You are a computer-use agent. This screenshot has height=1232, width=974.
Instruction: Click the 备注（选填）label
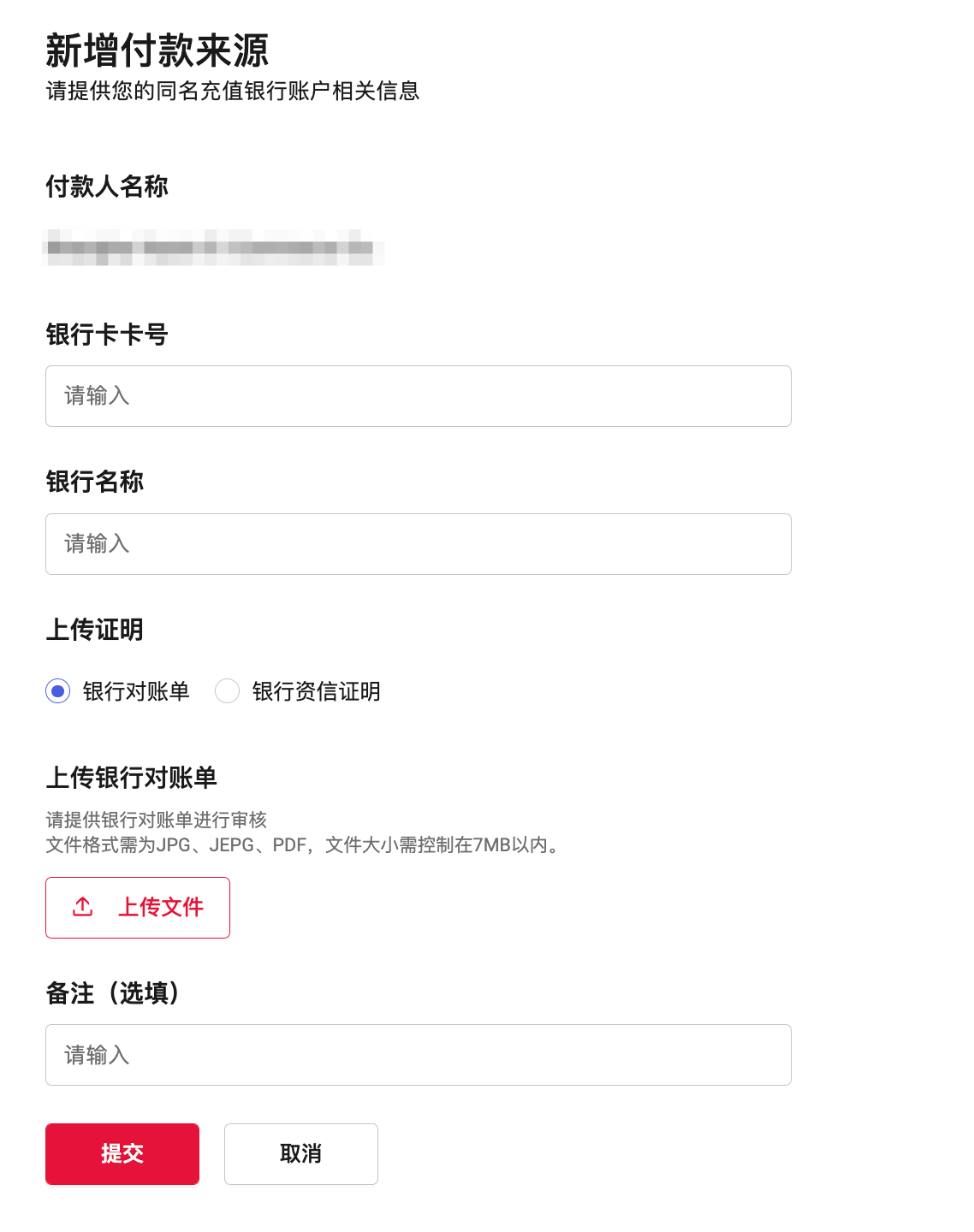tap(113, 993)
